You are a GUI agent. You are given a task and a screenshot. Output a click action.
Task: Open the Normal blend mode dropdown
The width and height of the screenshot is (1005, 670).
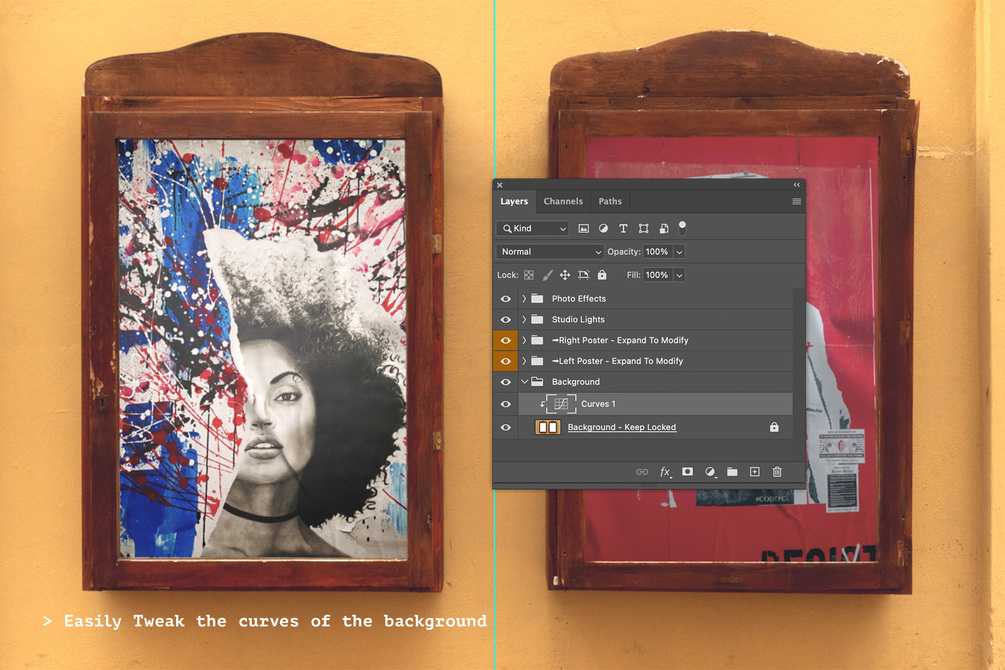(x=550, y=252)
